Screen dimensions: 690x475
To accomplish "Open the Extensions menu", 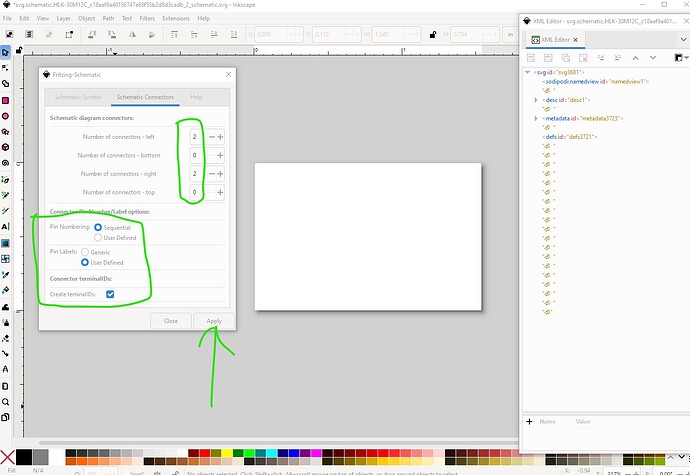I will (x=176, y=18).
